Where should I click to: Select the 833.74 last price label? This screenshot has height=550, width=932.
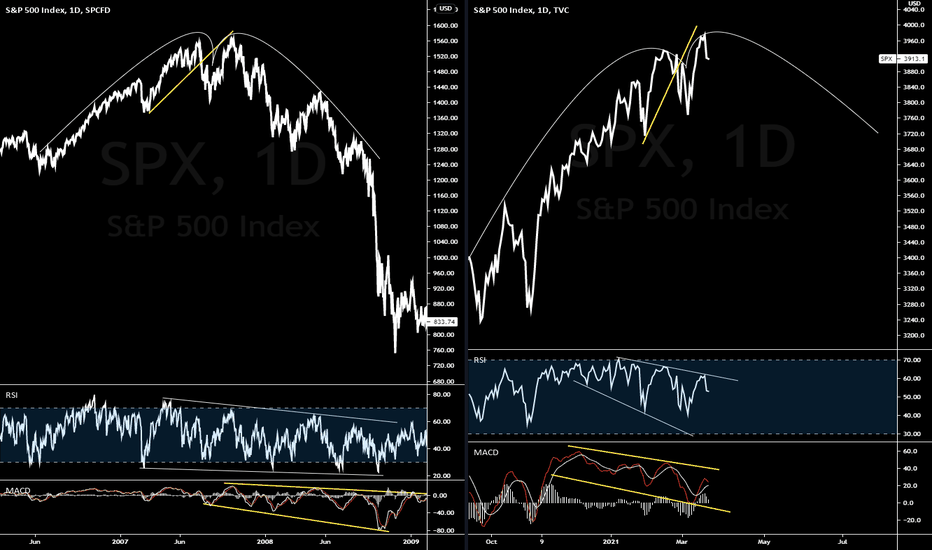click(x=443, y=322)
